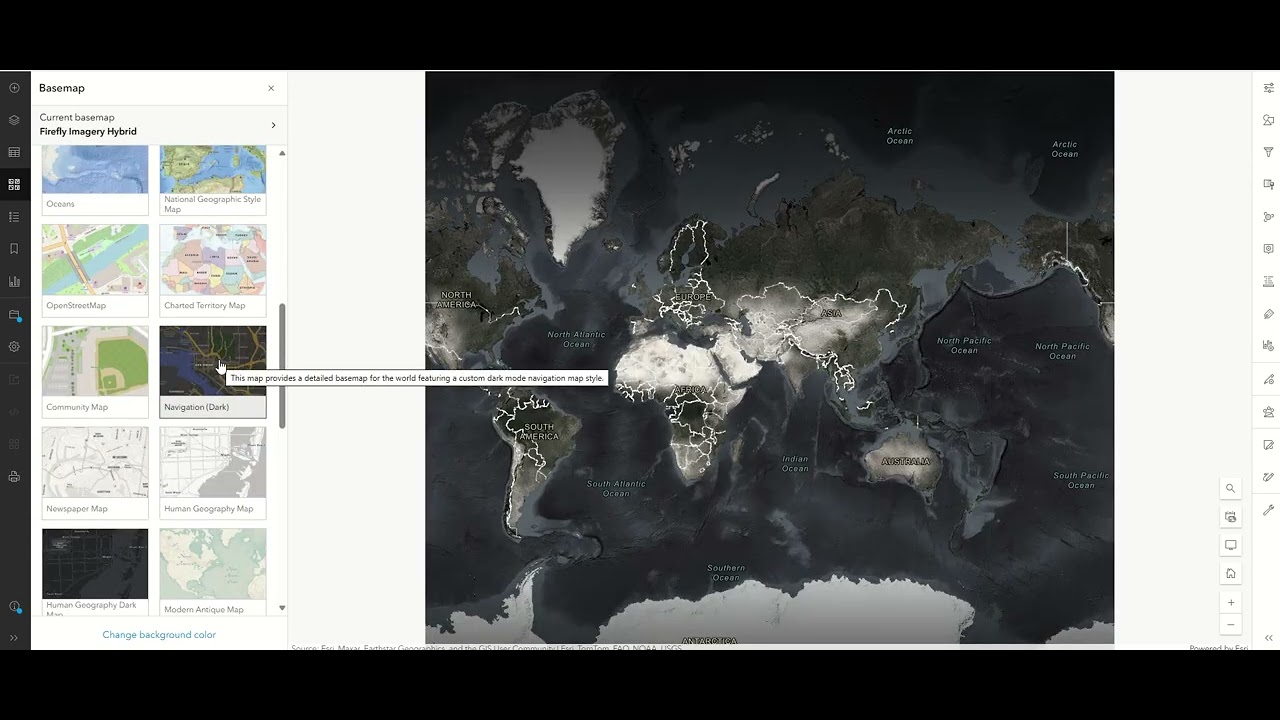
Task: Choose the Human Geography Dark Map basemap
Action: [x=95, y=571]
